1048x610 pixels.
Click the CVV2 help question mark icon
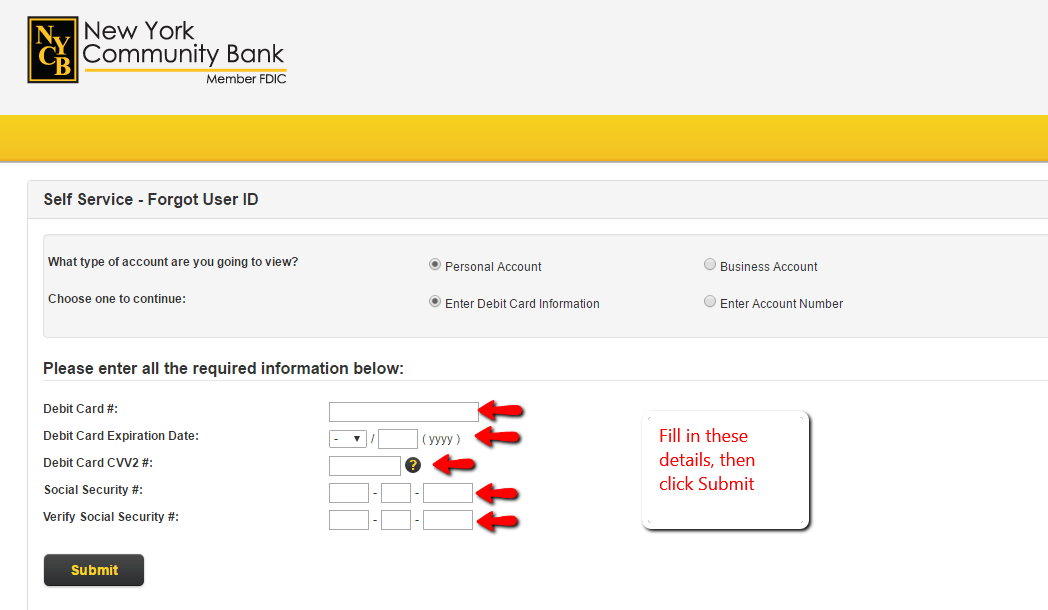click(x=413, y=465)
